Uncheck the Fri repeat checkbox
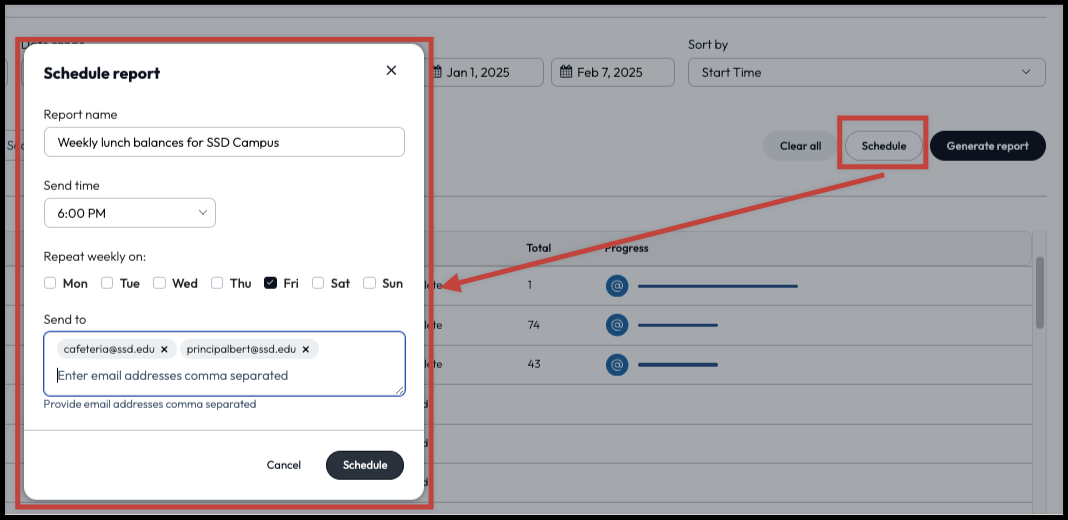The height and width of the screenshot is (520, 1068). (271, 283)
